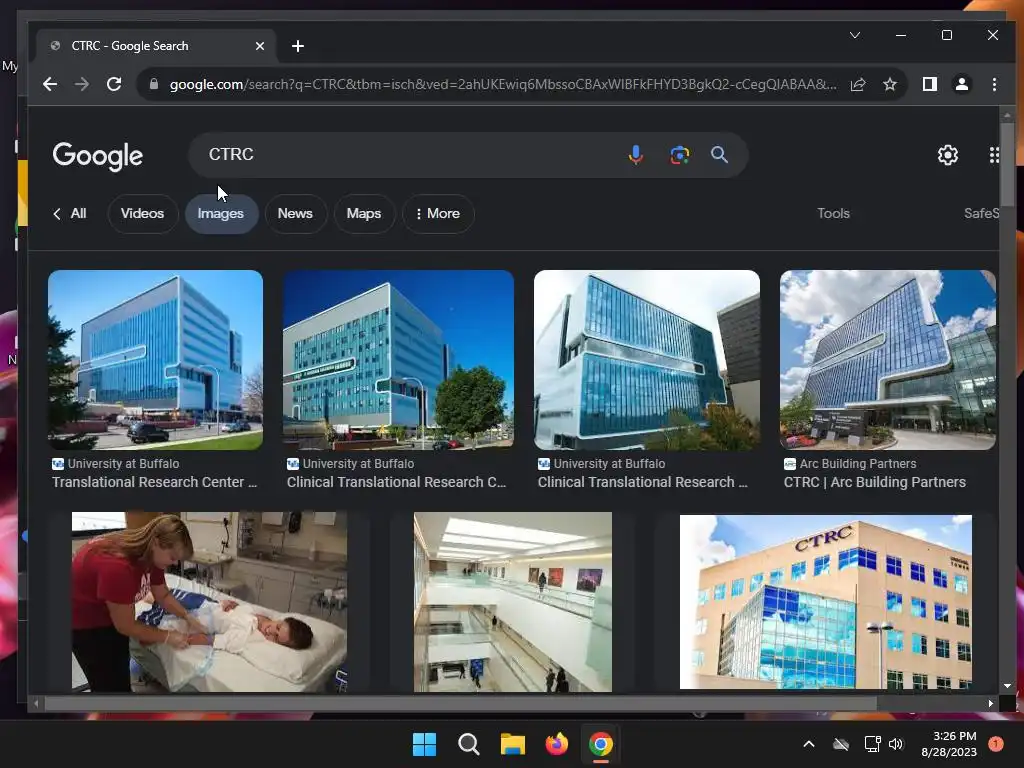View site information via lock icon
The height and width of the screenshot is (768, 1024).
coord(153,84)
